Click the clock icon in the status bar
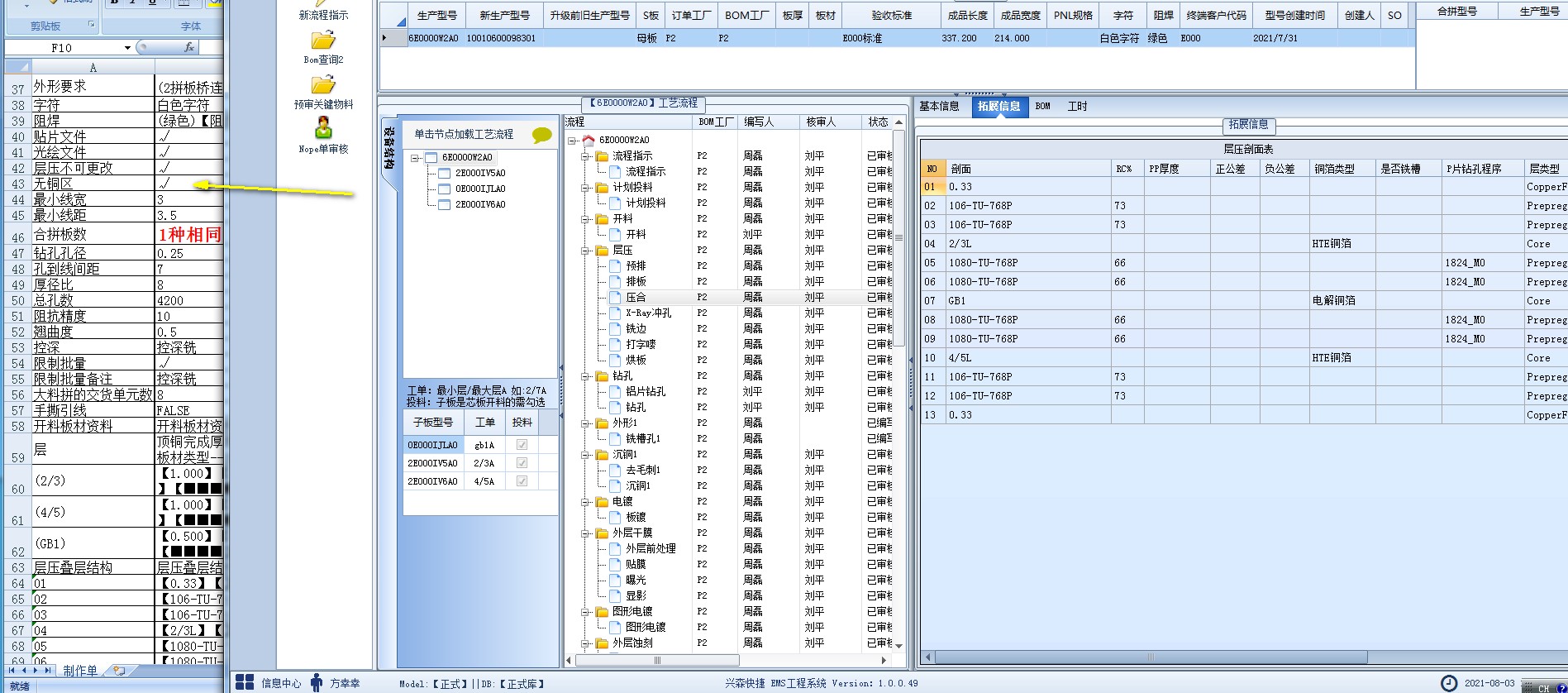Image resolution: width=1568 pixels, height=693 pixels. pyautogui.click(x=1449, y=683)
